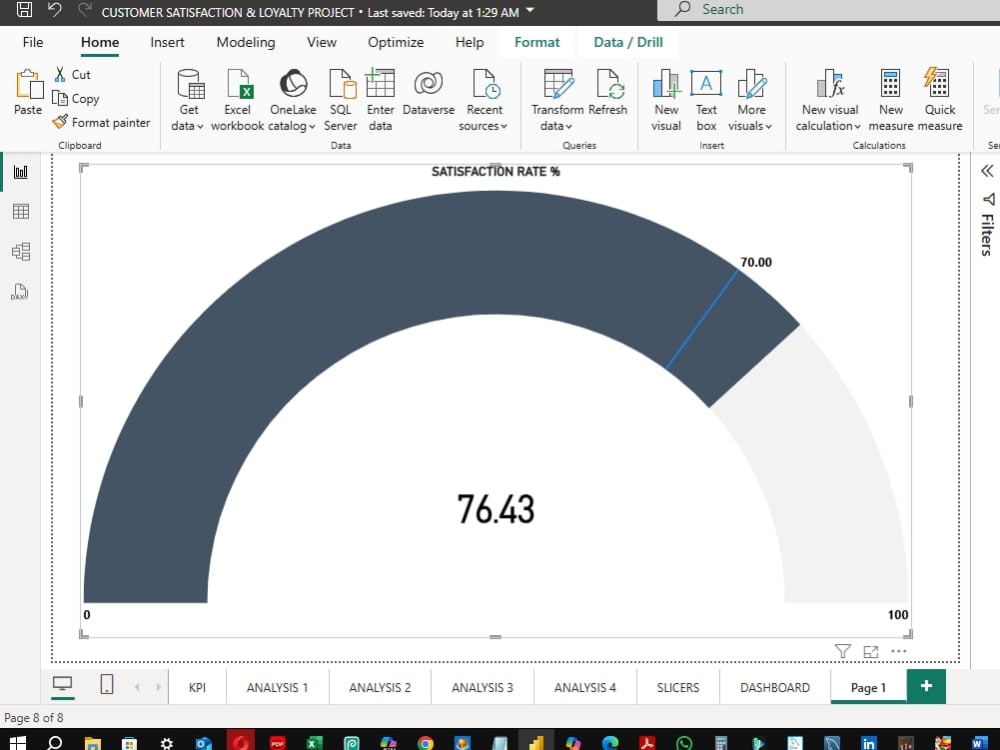The image size is (1000, 750).
Task: Open the Transform data dropdown
Action: click(x=557, y=99)
